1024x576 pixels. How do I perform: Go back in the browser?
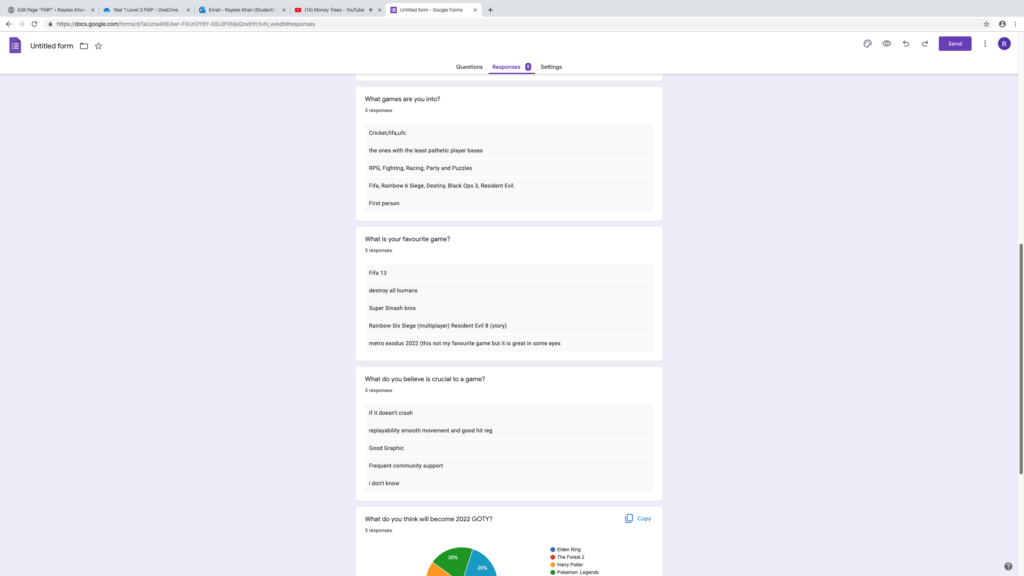[x=8, y=24]
